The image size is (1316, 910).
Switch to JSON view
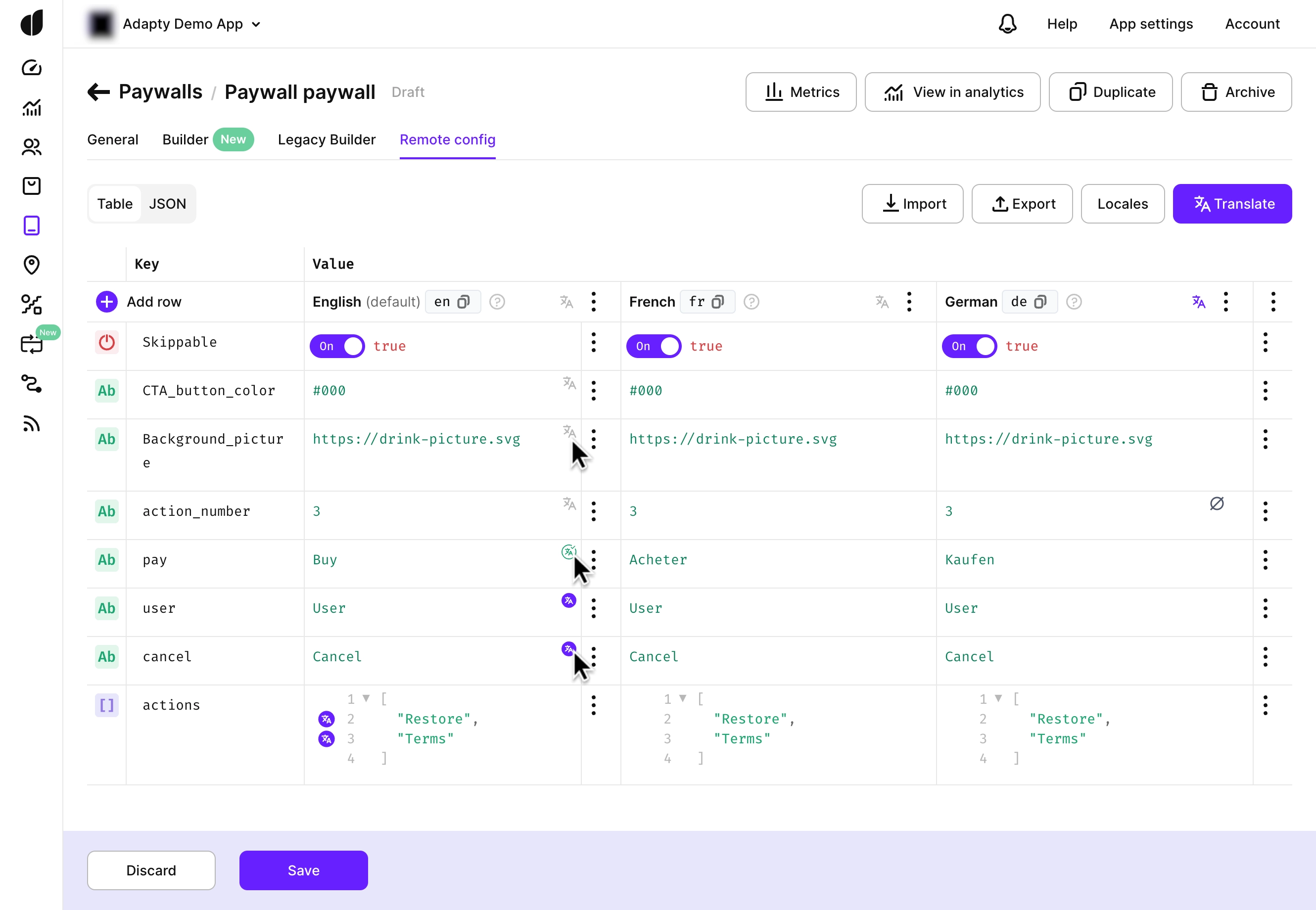[167, 204]
